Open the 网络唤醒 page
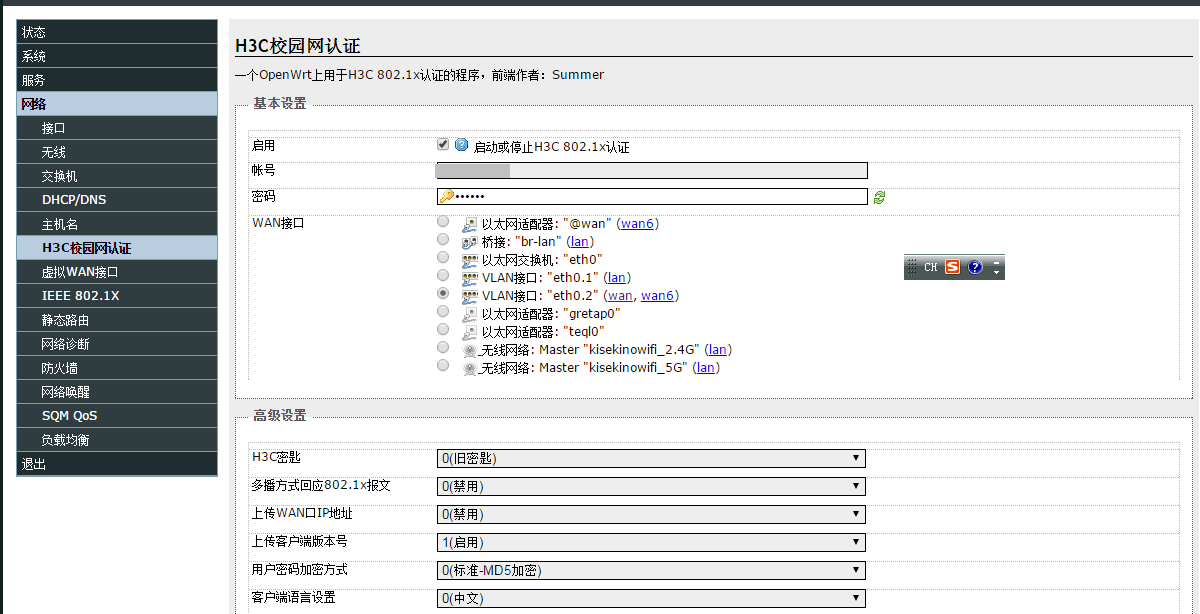 click(x=117, y=392)
